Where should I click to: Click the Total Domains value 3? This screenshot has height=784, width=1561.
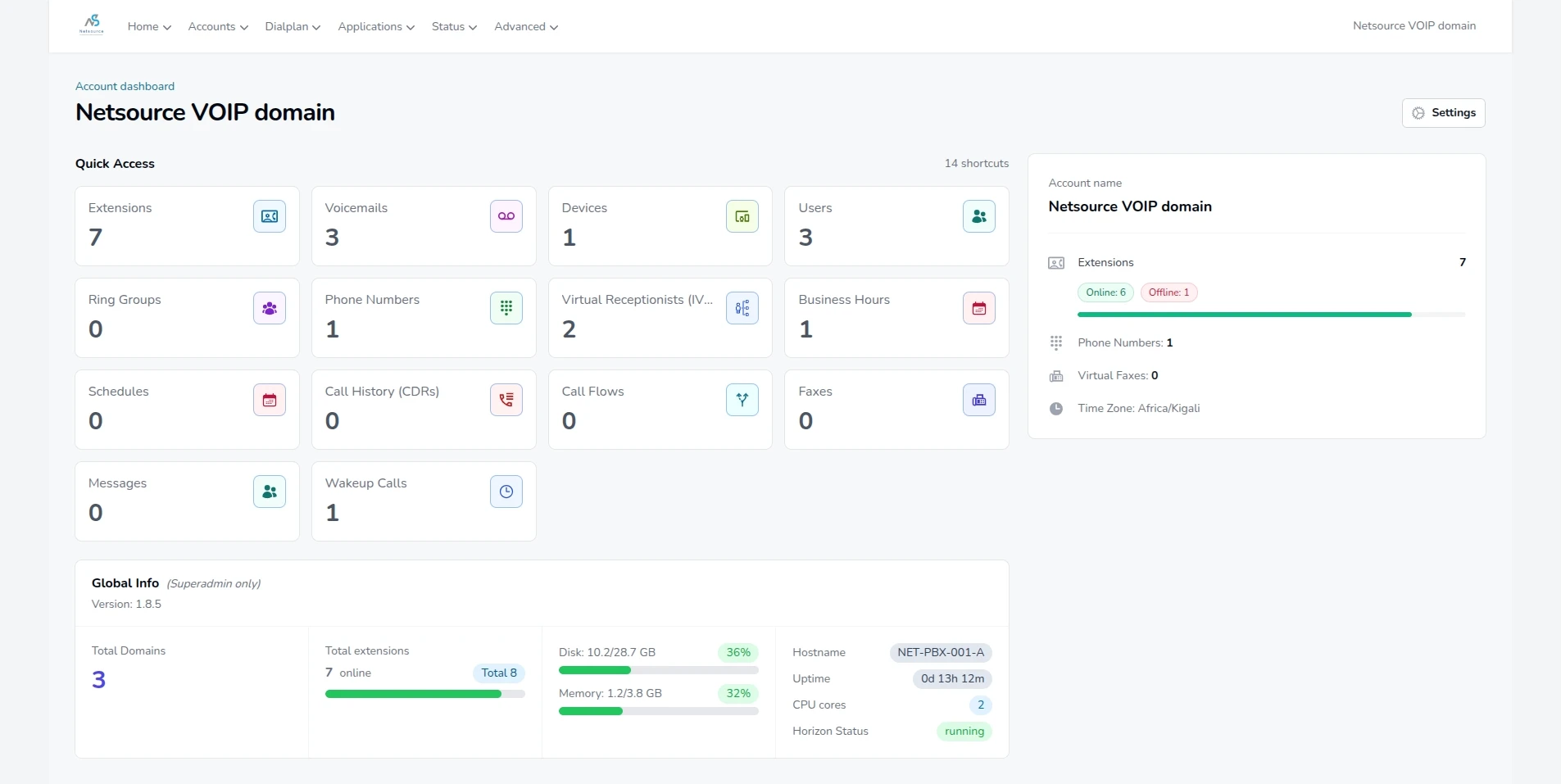[x=98, y=680]
